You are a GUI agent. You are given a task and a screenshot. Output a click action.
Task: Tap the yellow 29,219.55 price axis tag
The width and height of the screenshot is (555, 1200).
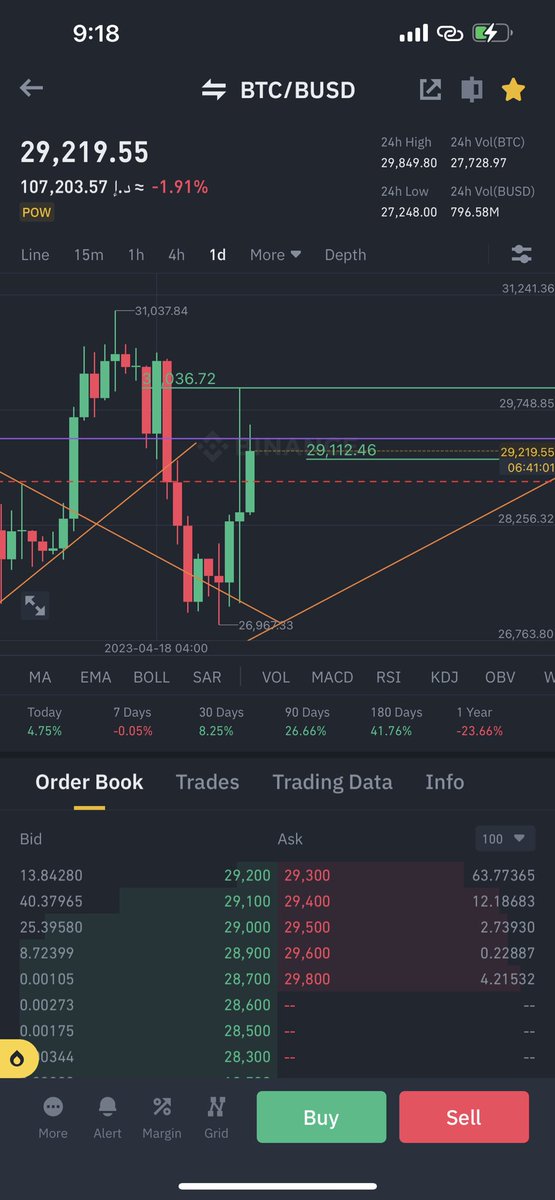(x=527, y=452)
